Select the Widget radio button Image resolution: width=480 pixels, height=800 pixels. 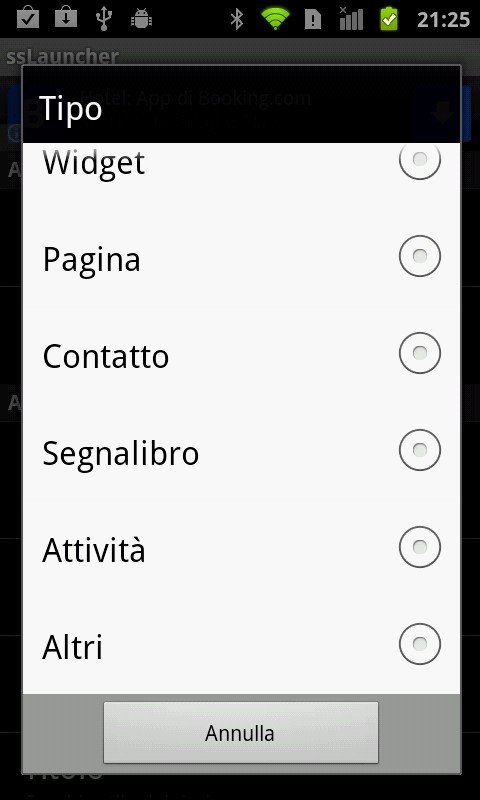[x=419, y=160]
